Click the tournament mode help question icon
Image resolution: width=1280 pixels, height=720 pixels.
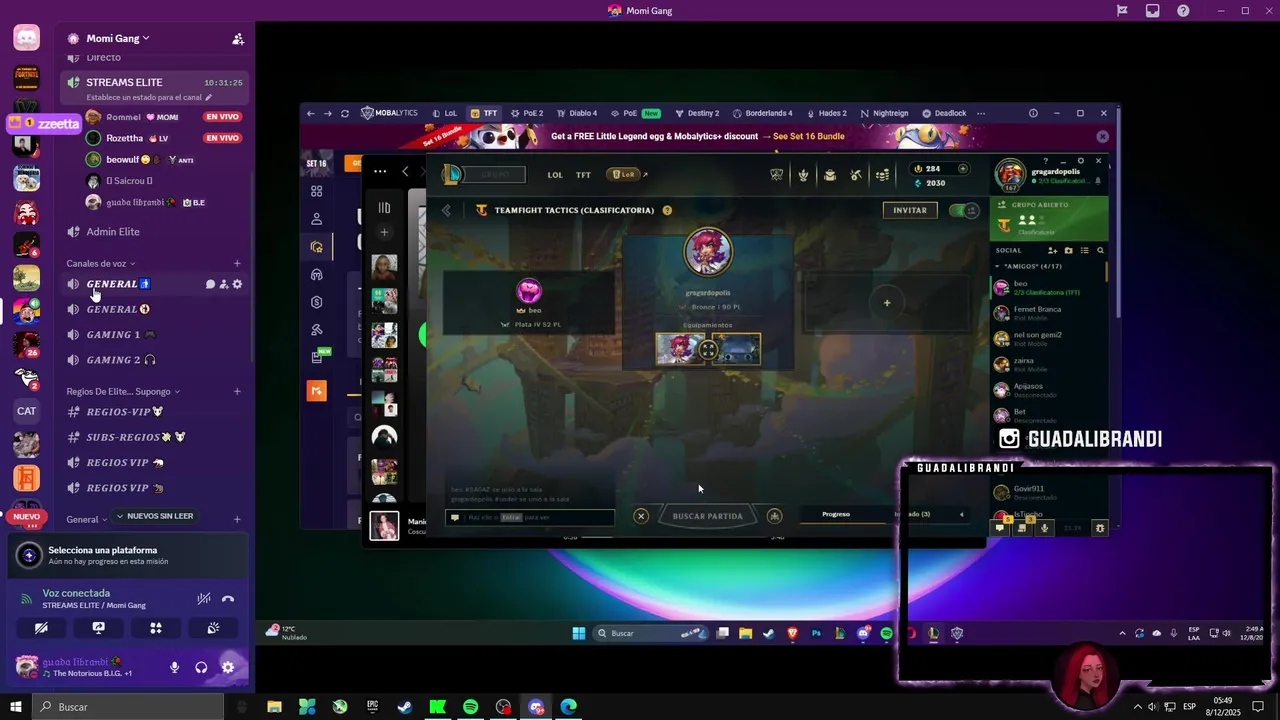tap(667, 210)
